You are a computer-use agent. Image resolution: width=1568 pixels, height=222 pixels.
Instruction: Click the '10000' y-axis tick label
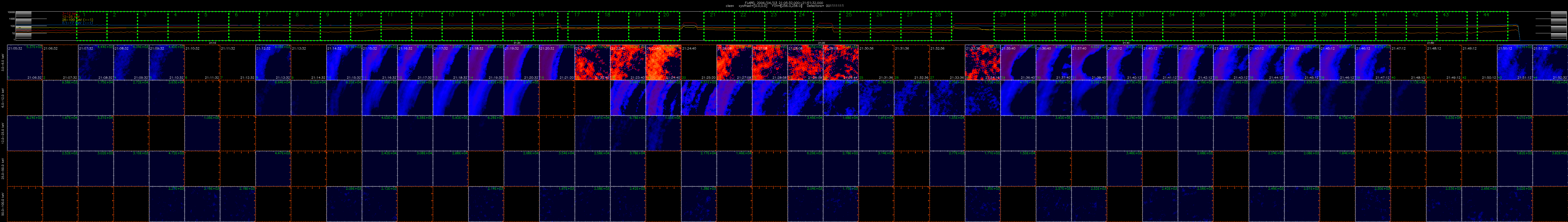click(x=11, y=12)
